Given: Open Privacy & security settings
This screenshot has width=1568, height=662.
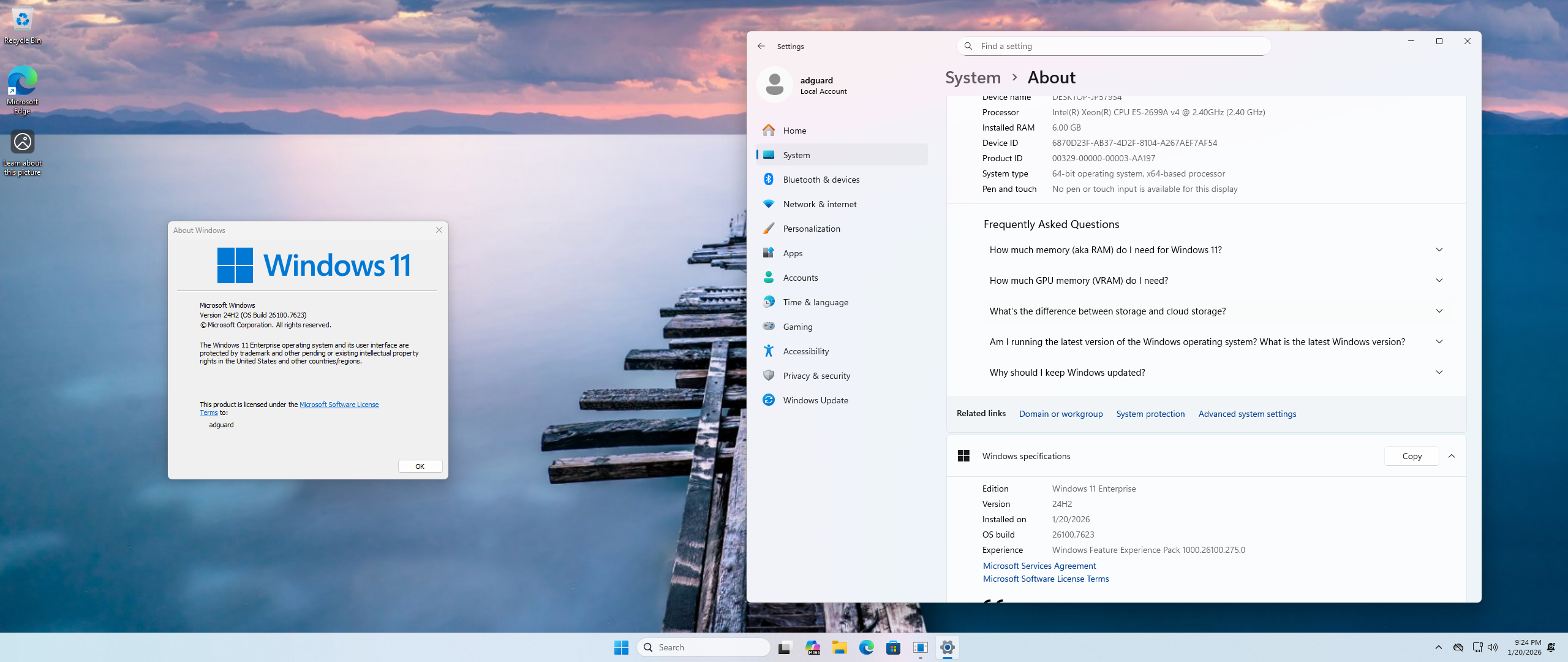Looking at the screenshot, I should pyautogui.click(x=816, y=376).
